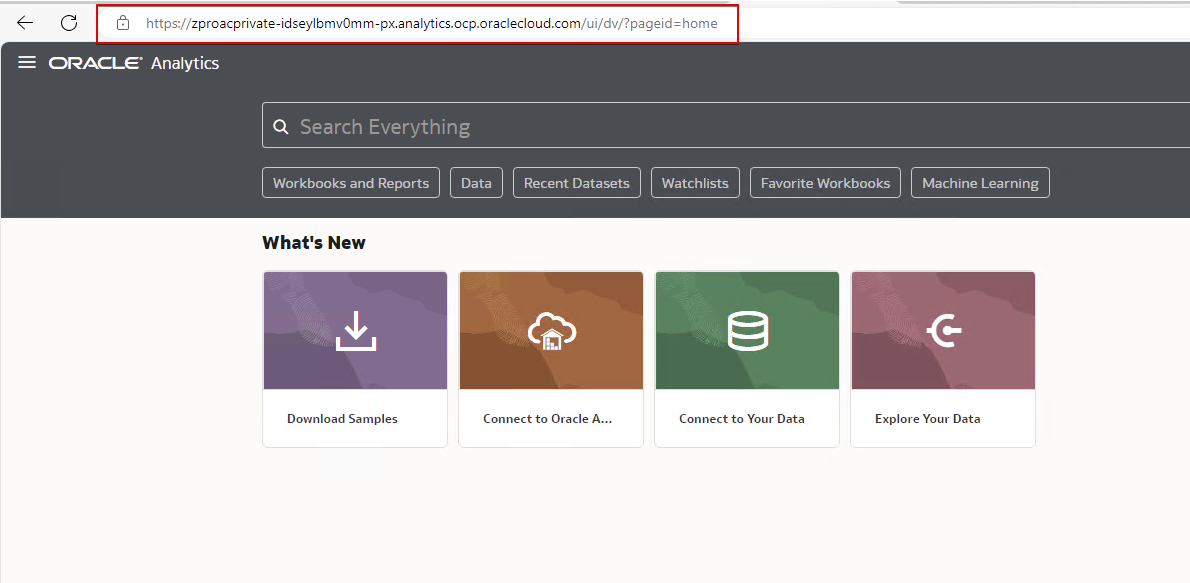Filter by Data
The width and height of the screenshot is (1190, 583).
(x=477, y=183)
